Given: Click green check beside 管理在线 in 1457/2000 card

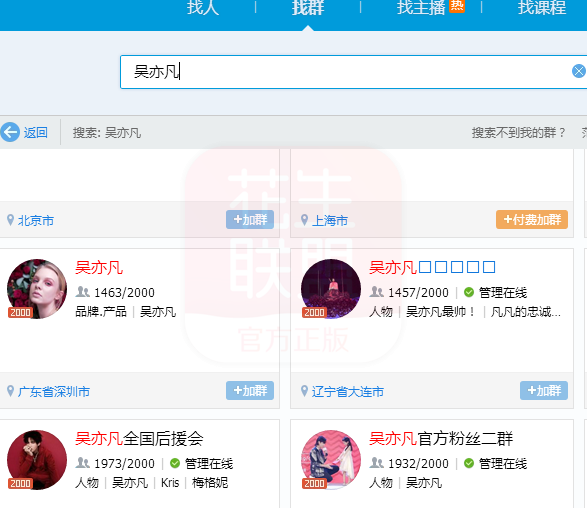Looking at the screenshot, I should (469, 292).
